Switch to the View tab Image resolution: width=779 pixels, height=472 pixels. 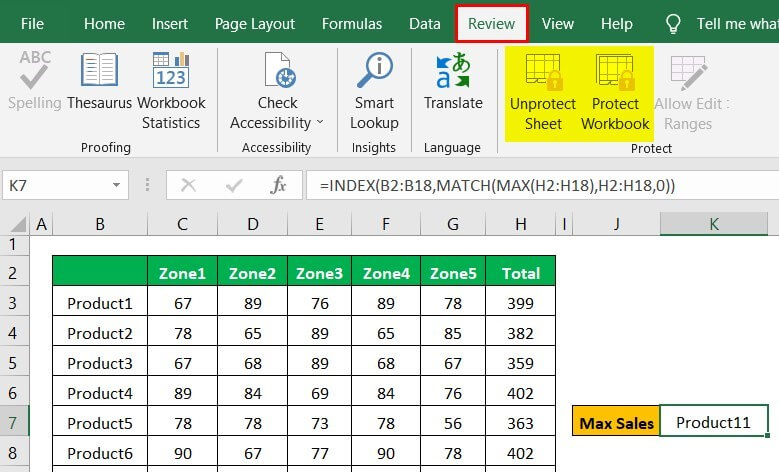(x=557, y=24)
